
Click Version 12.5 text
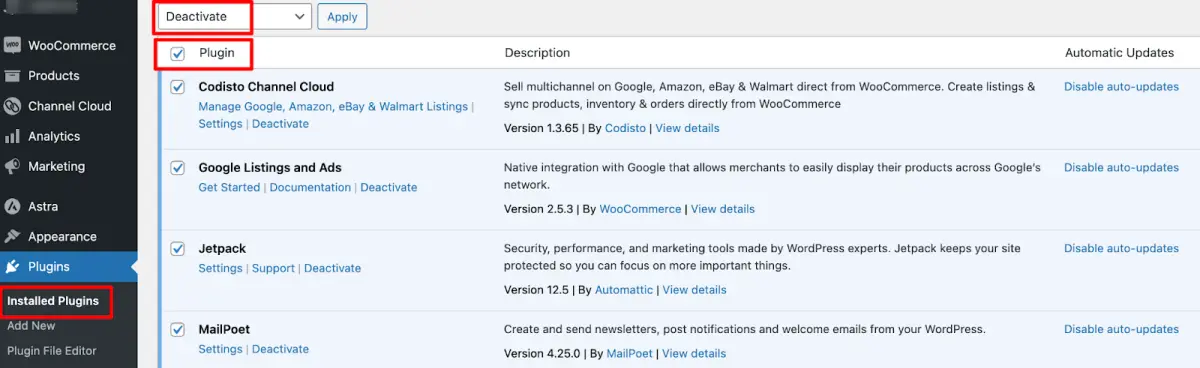click(537, 290)
